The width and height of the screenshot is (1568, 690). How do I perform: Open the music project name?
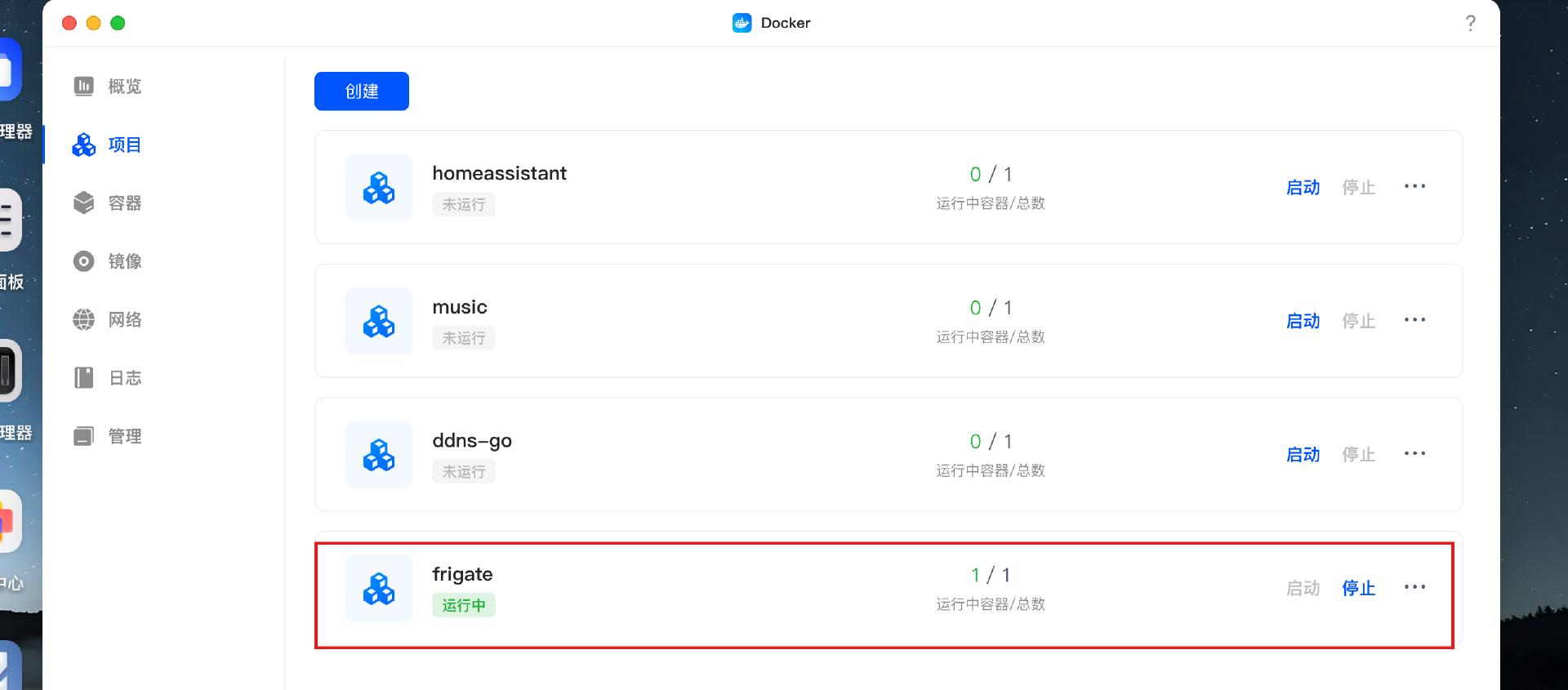pos(460,307)
